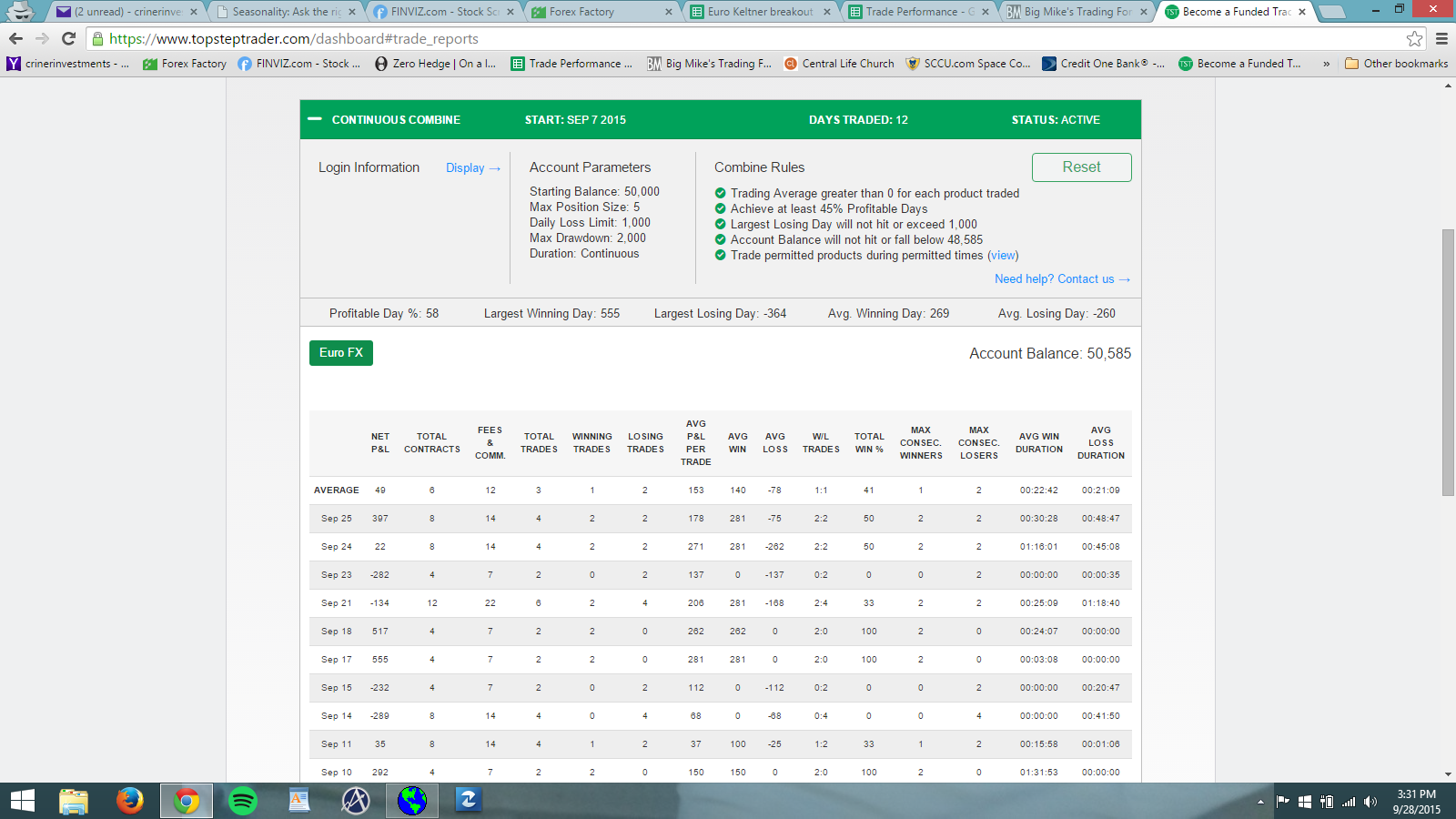Open the blue Z app in taskbar
This screenshot has height=819, width=1456.
469,801
